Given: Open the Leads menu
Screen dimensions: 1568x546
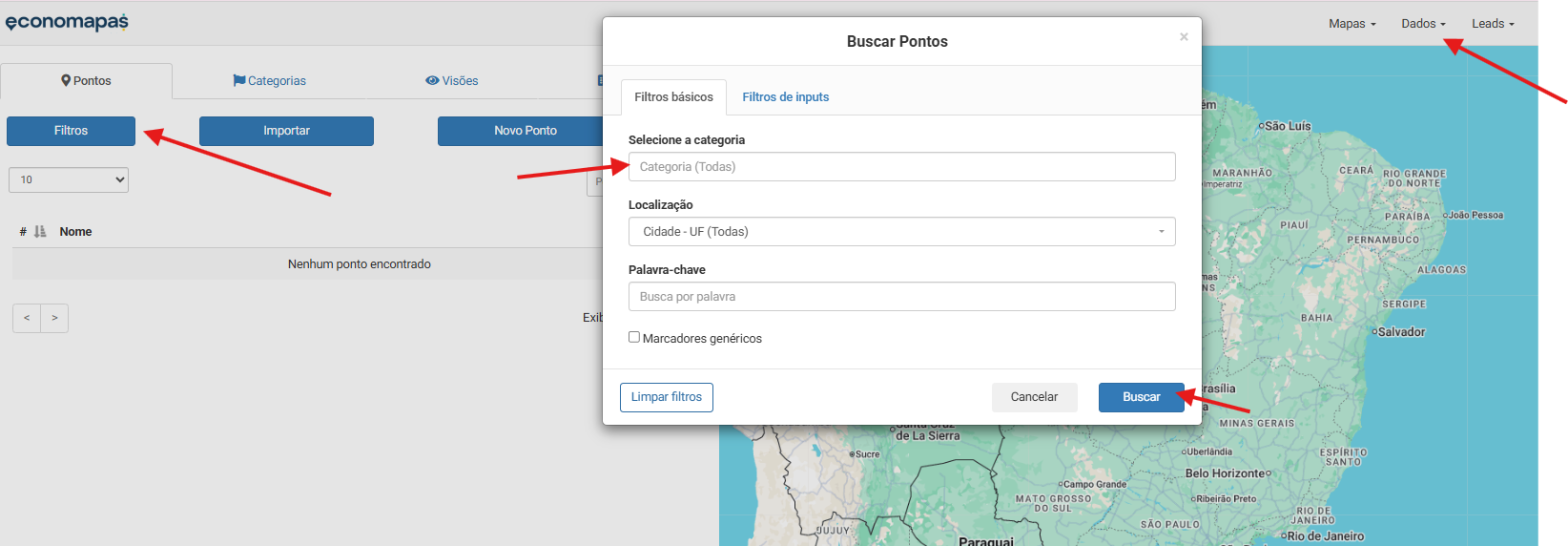Looking at the screenshot, I should click(1493, 24).
